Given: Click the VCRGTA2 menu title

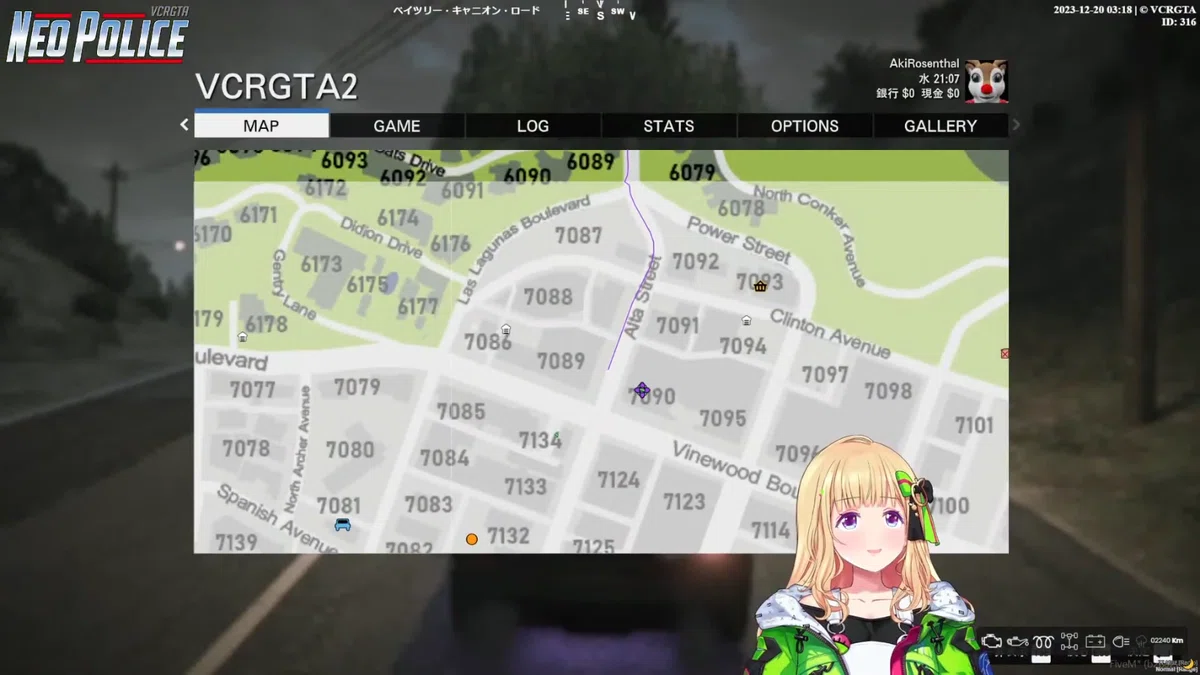Looking at the screenshot, I should coord(276,87).
